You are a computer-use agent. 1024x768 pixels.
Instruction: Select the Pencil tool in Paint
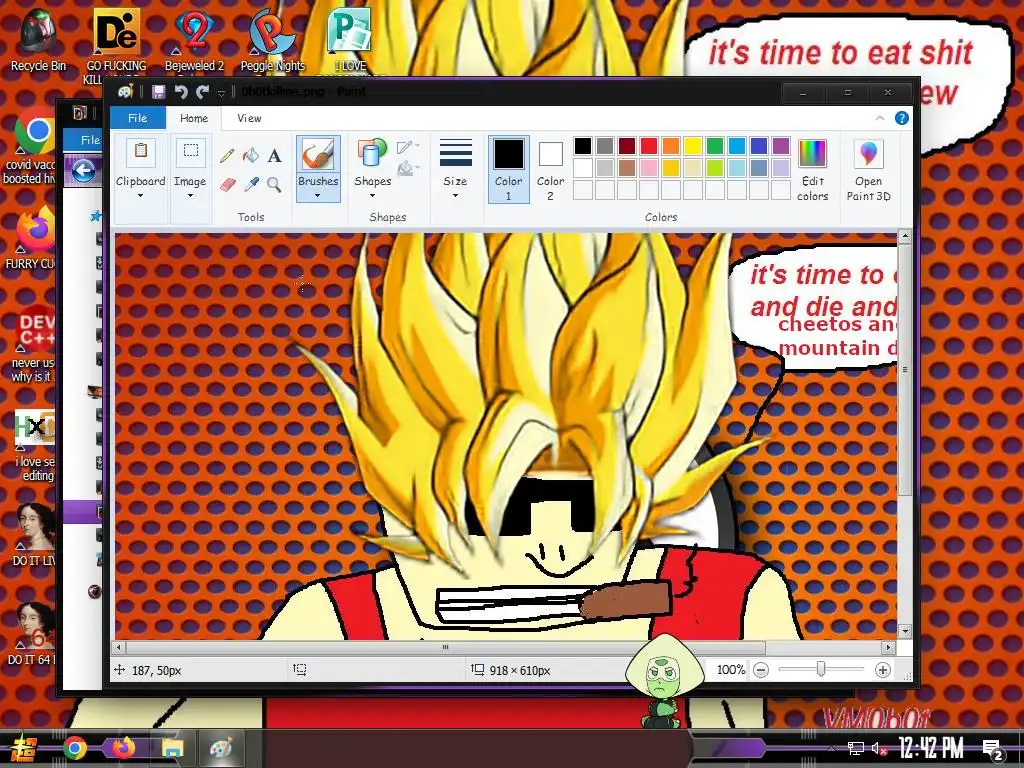pyautogui.click(x=227, y=155)
